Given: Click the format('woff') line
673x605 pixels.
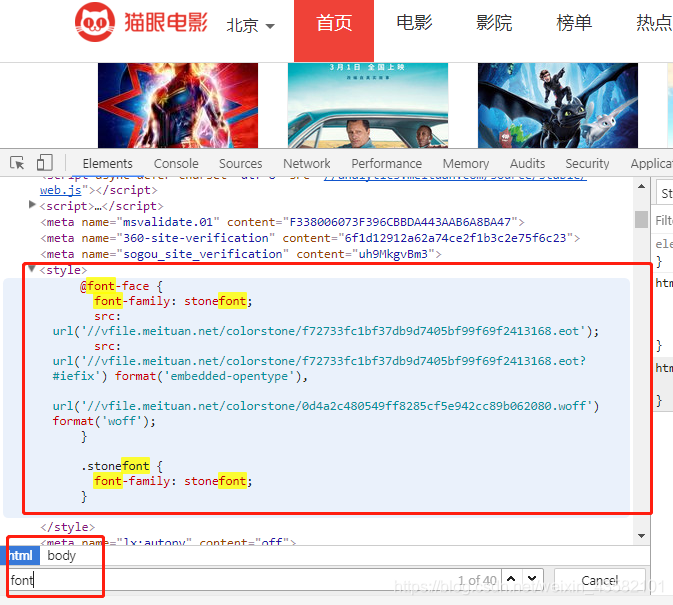Looking at the screenshot, I should tap(104, 421).
